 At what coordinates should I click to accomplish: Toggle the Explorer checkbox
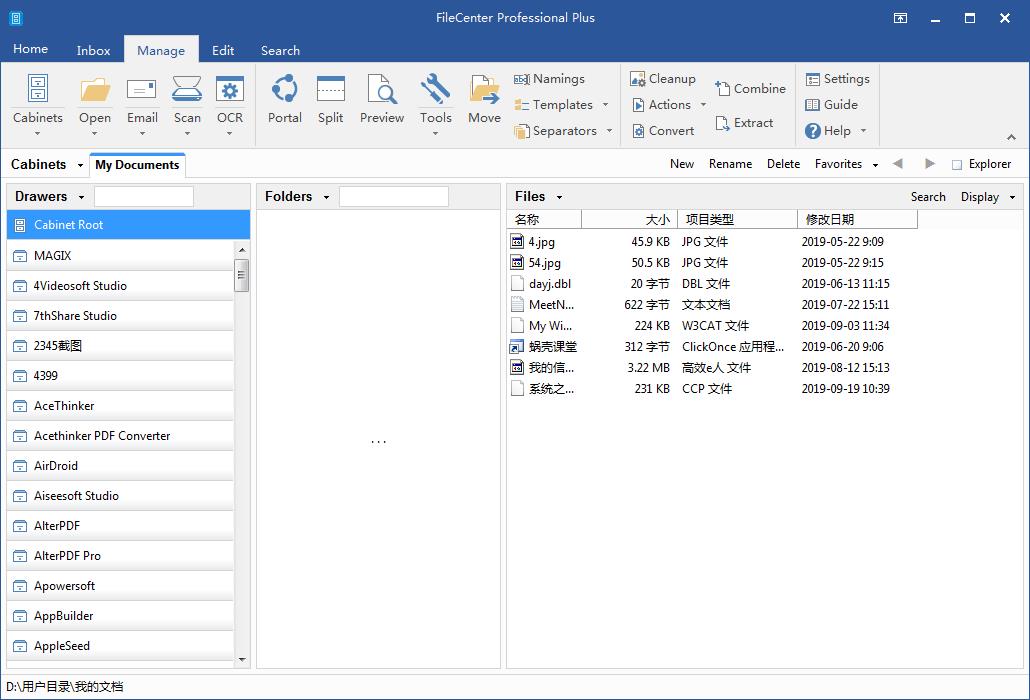tap(957, 165)
